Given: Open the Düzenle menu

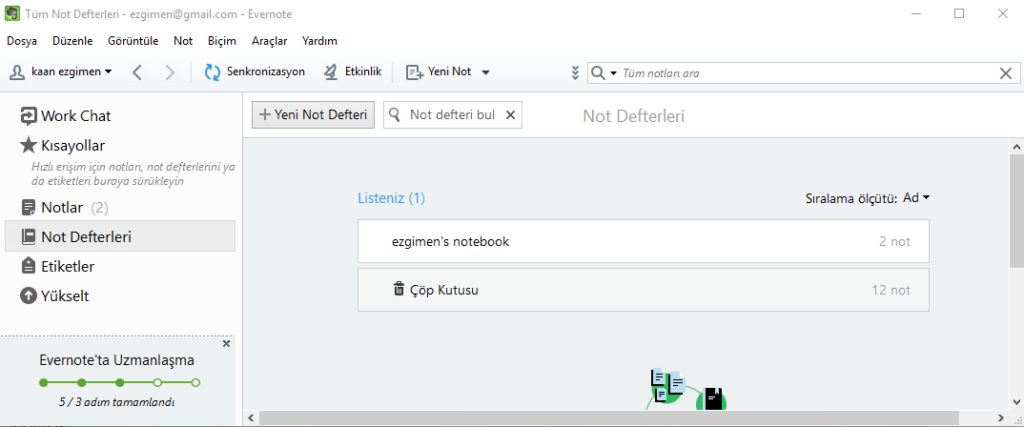Looking at the screenshot, I should 73,41.
